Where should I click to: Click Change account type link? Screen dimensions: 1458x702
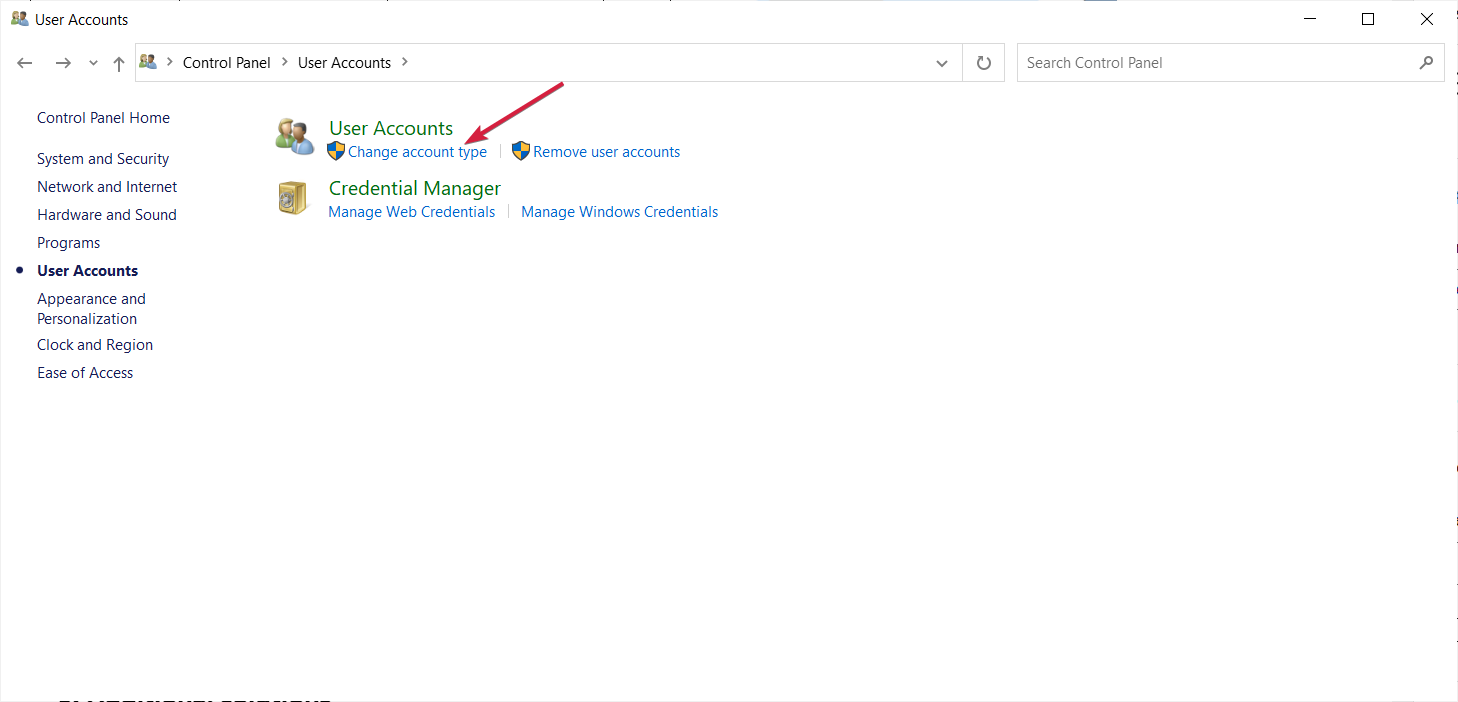417,152
